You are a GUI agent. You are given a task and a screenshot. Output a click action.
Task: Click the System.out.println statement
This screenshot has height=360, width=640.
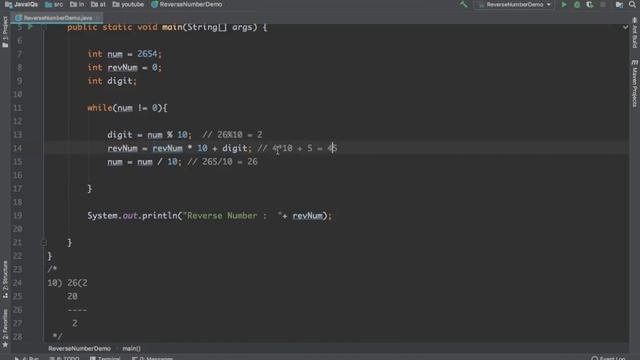(209, 216)
